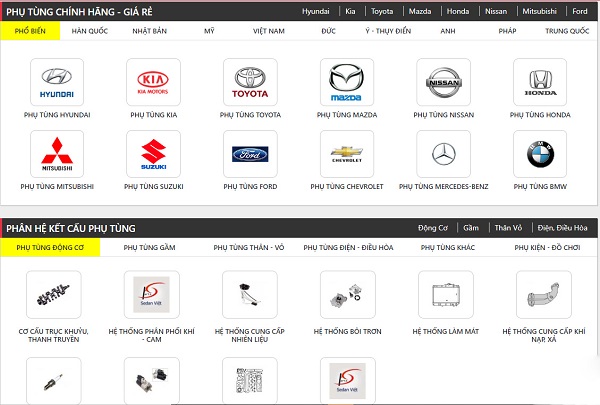Open the Mỹ tab
The width and height of the screenshot is (600, 405).
click(209, 31)
